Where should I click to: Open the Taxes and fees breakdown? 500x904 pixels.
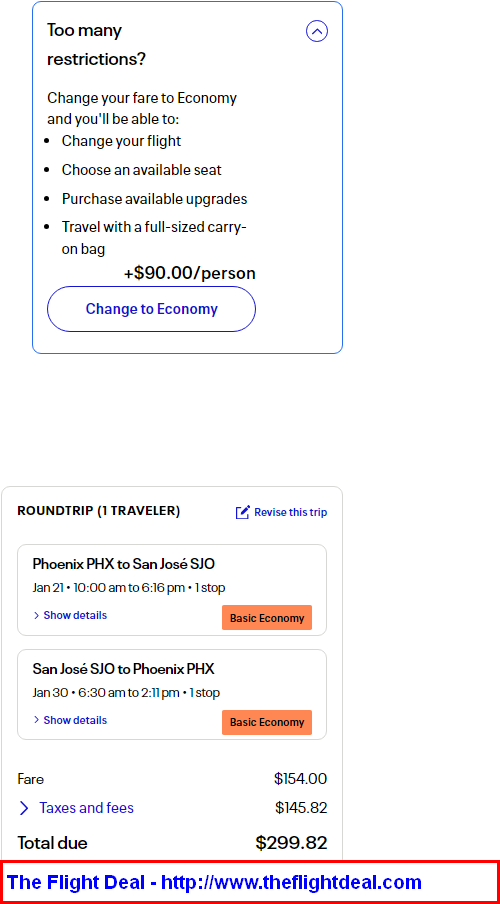click(87, 808)
